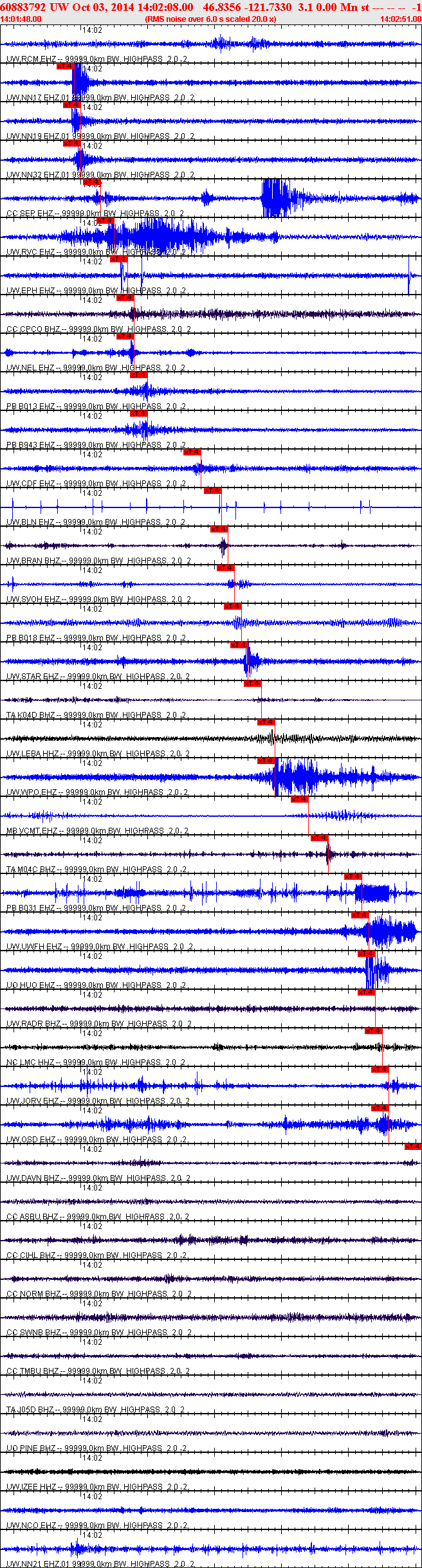
Task: Select the CC.SEP EHZ station label
Action: [30, 214]
